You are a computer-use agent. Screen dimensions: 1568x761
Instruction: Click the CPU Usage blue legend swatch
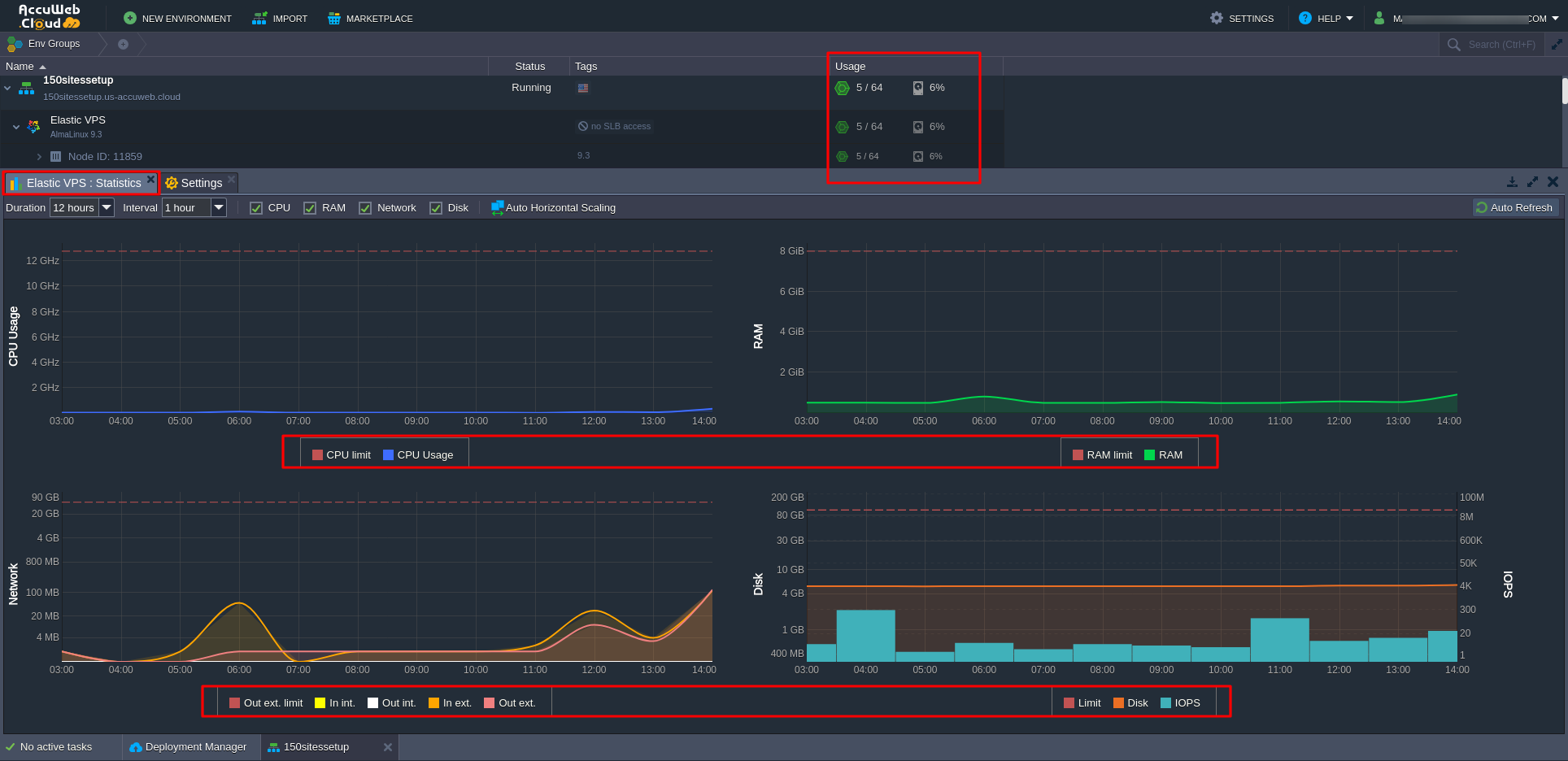388,455
